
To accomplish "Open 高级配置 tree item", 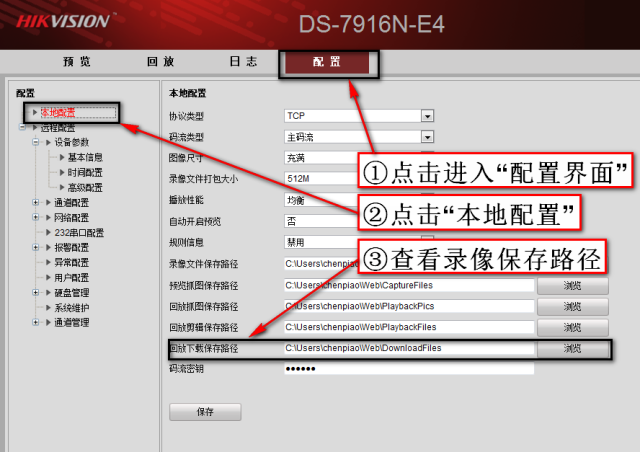I will [x=85, y=187].
